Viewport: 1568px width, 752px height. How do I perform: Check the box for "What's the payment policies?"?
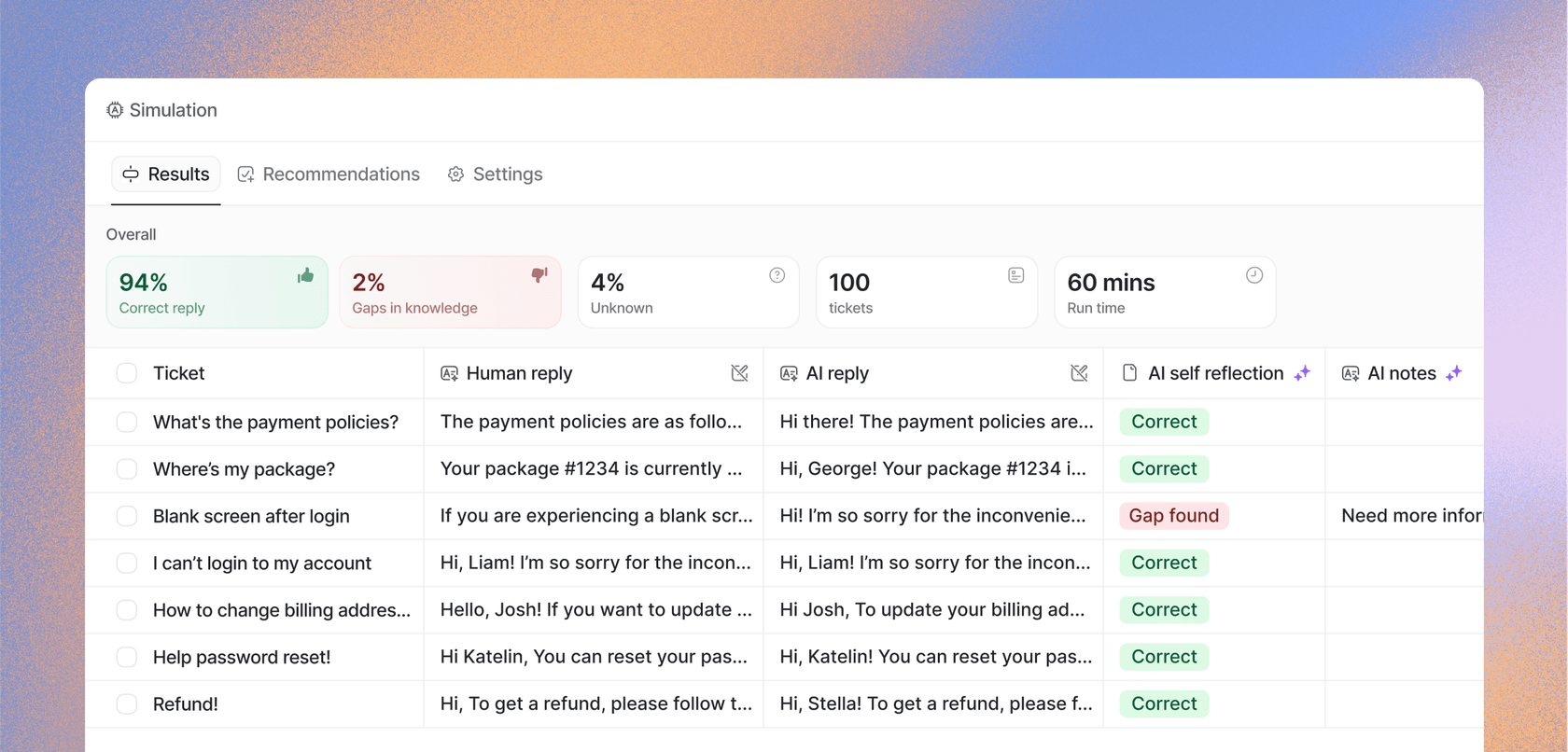[127, 422]
